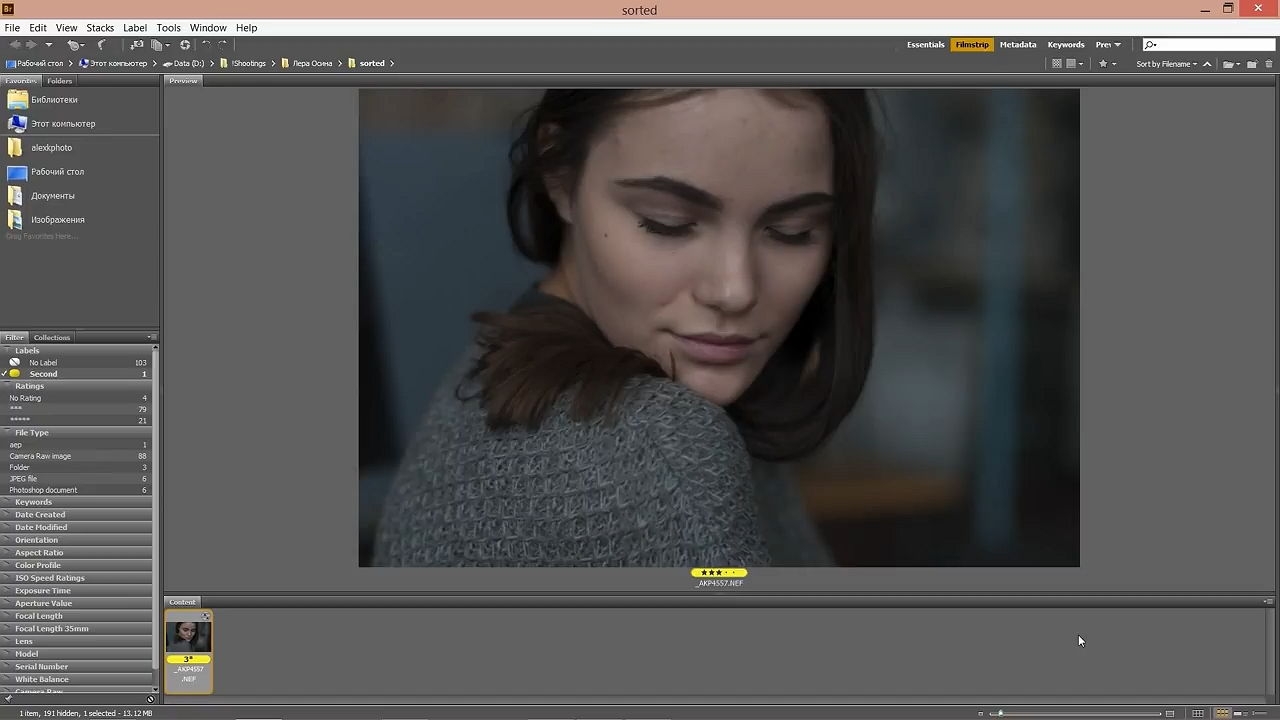Screen dimensions: 1280x720
Task: Go back using the back arrow
Action: coord(15,45)
